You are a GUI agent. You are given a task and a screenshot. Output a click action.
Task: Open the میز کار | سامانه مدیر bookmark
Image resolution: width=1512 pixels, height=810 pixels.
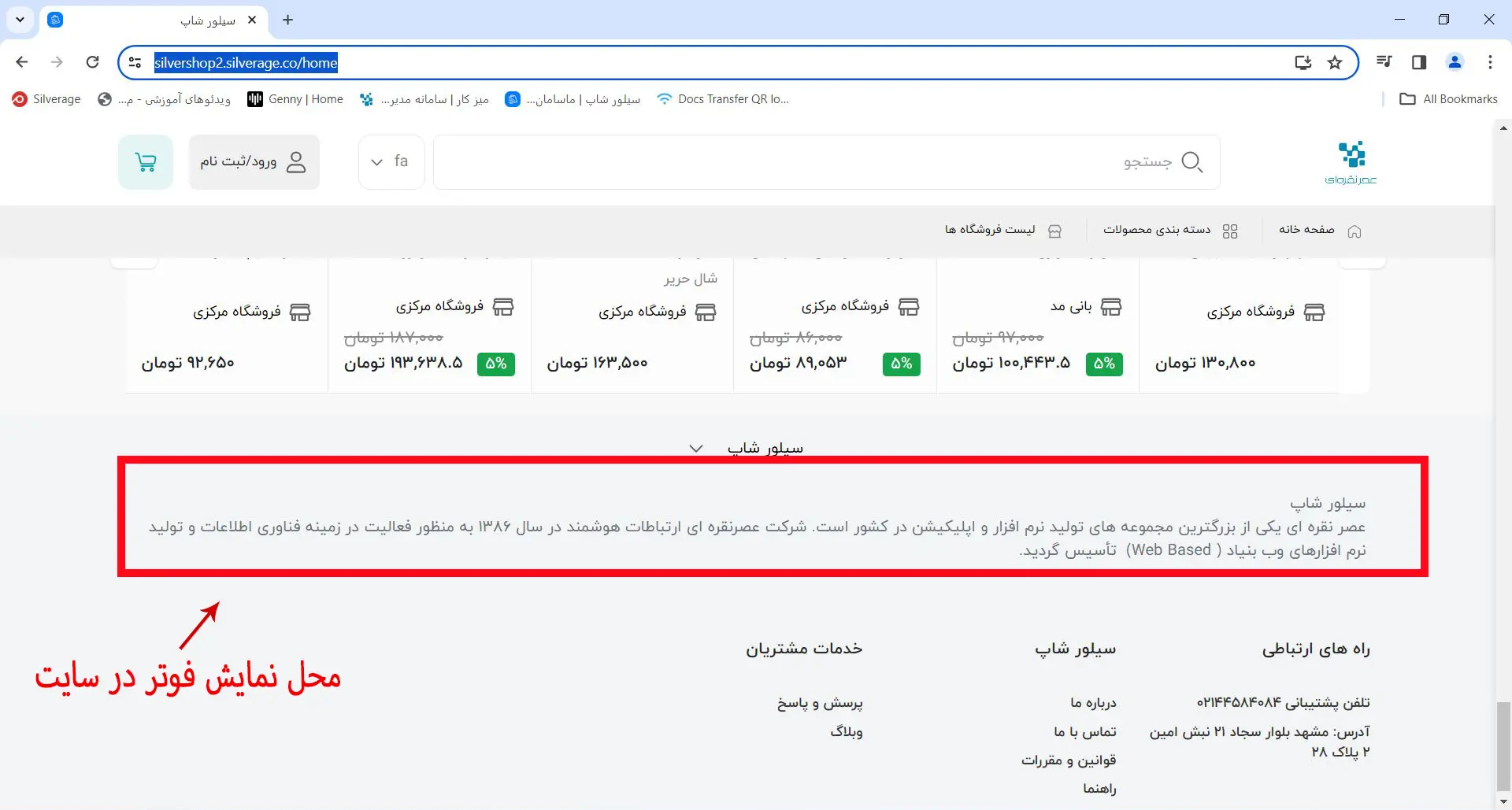point(424,99)
